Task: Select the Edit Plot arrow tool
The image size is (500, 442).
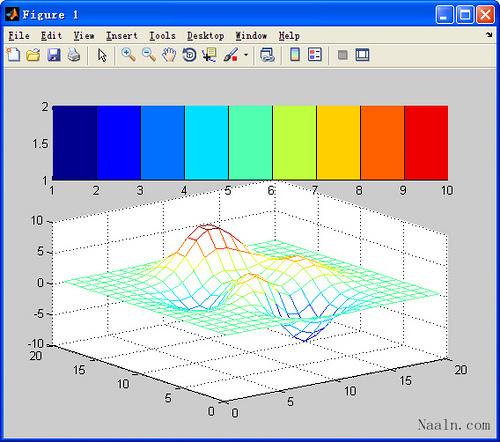Action: [x=102, y=55]
